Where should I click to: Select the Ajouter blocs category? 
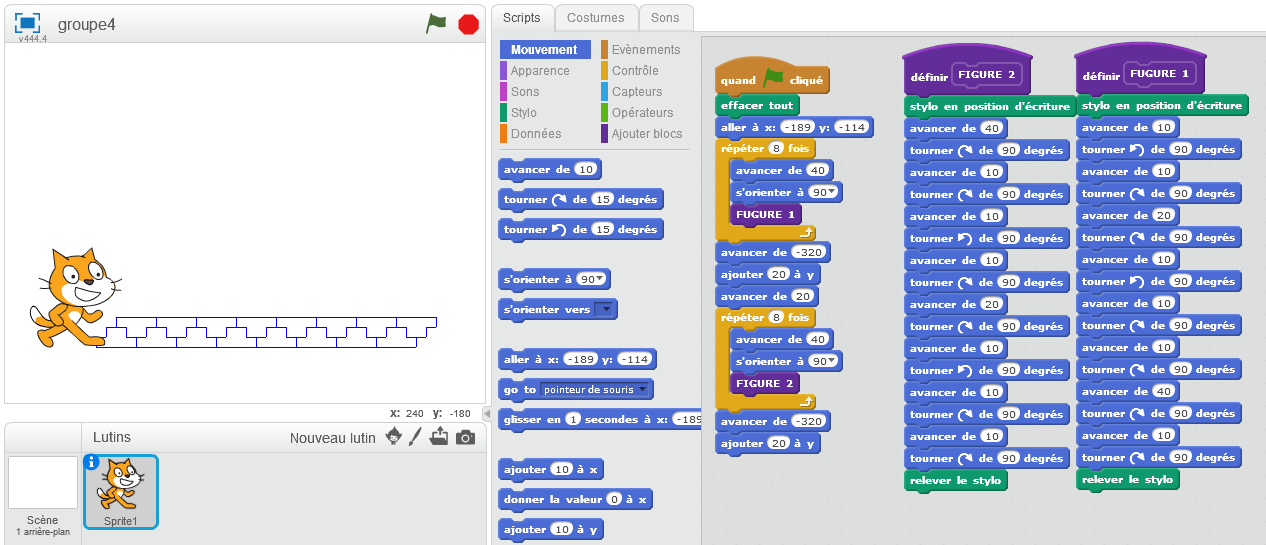tap(646, 134)
